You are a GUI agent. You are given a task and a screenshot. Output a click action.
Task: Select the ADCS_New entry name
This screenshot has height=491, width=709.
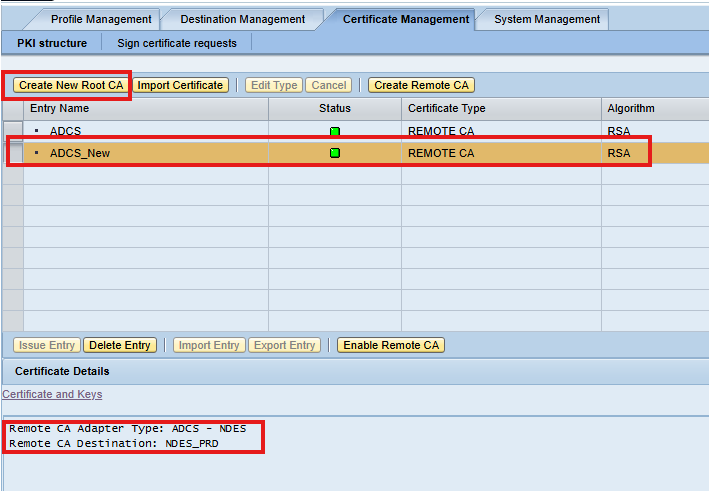79,153
